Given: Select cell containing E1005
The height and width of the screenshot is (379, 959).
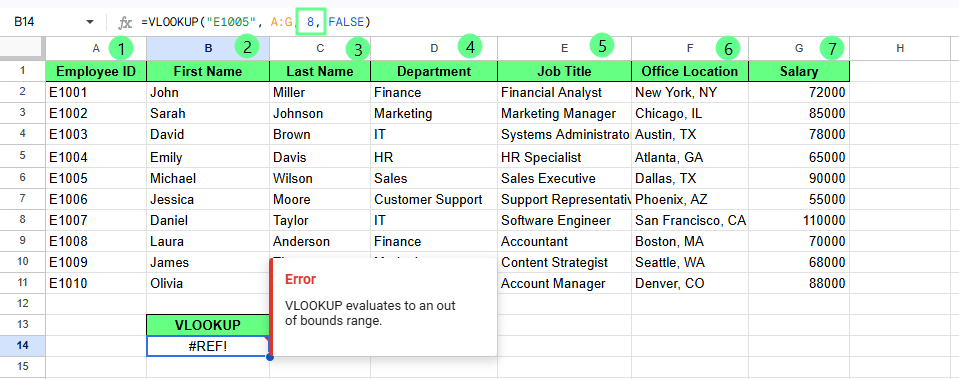Looking at the screenshot, I should pyautogui.click(x=96, y=178).
